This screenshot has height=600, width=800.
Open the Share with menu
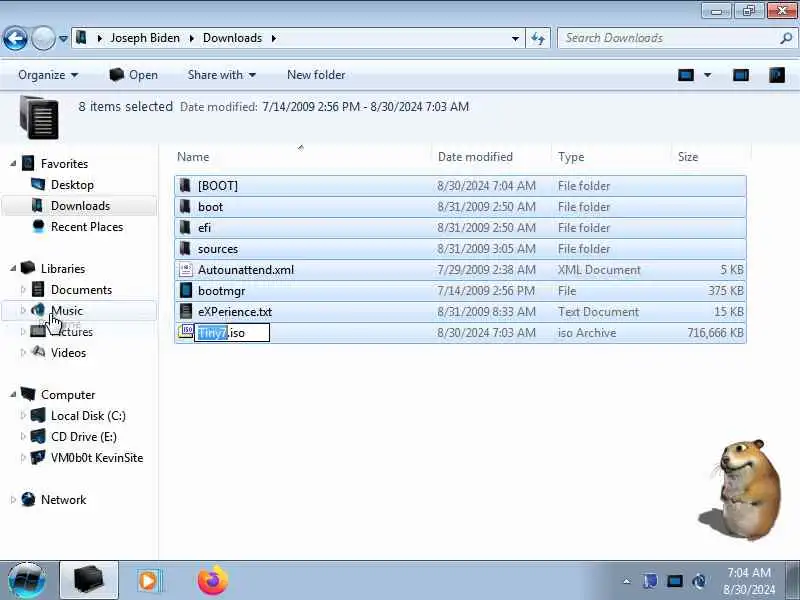tap(221, 75)
